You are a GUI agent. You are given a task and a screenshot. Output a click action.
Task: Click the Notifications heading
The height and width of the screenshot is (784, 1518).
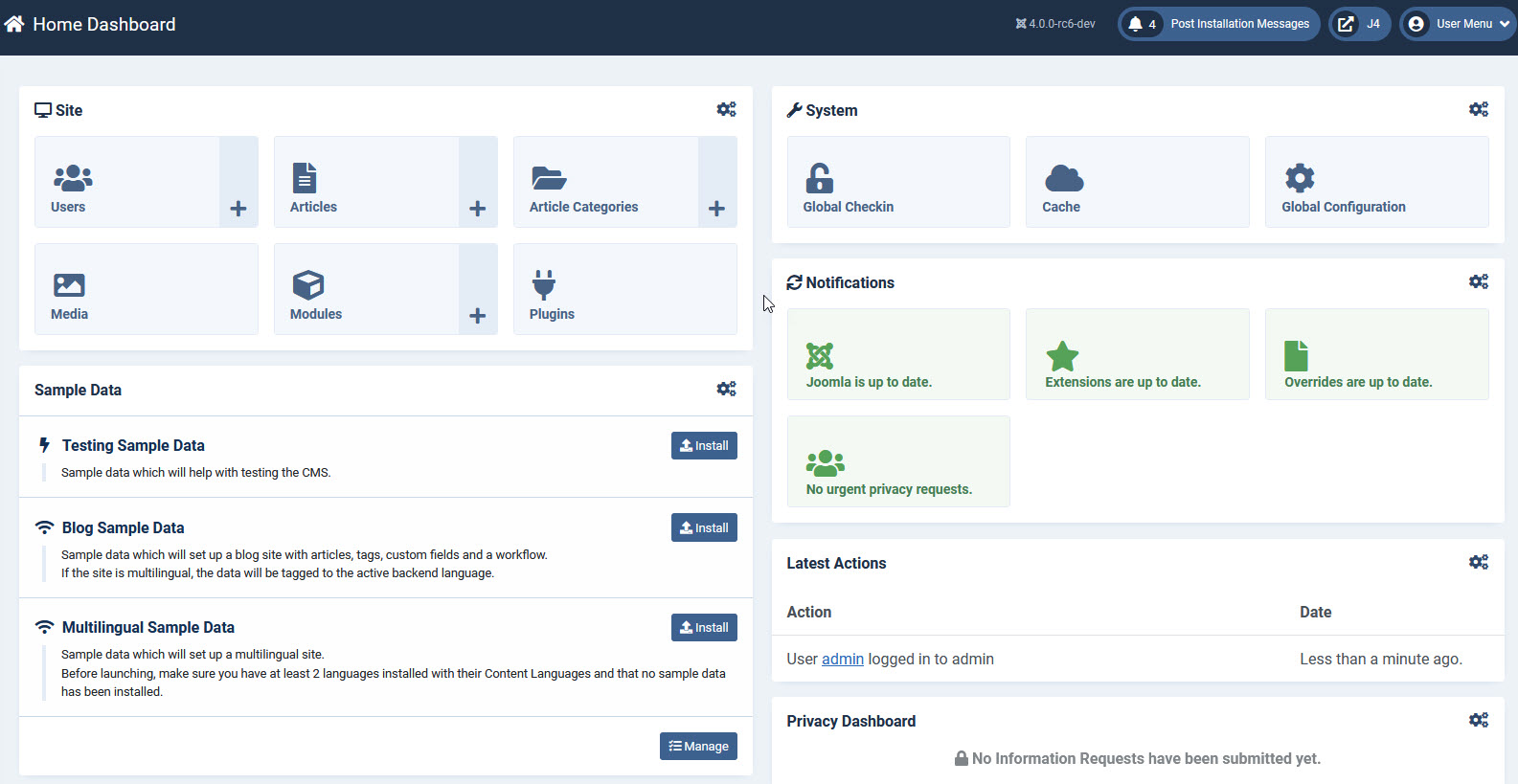(850, 282)
